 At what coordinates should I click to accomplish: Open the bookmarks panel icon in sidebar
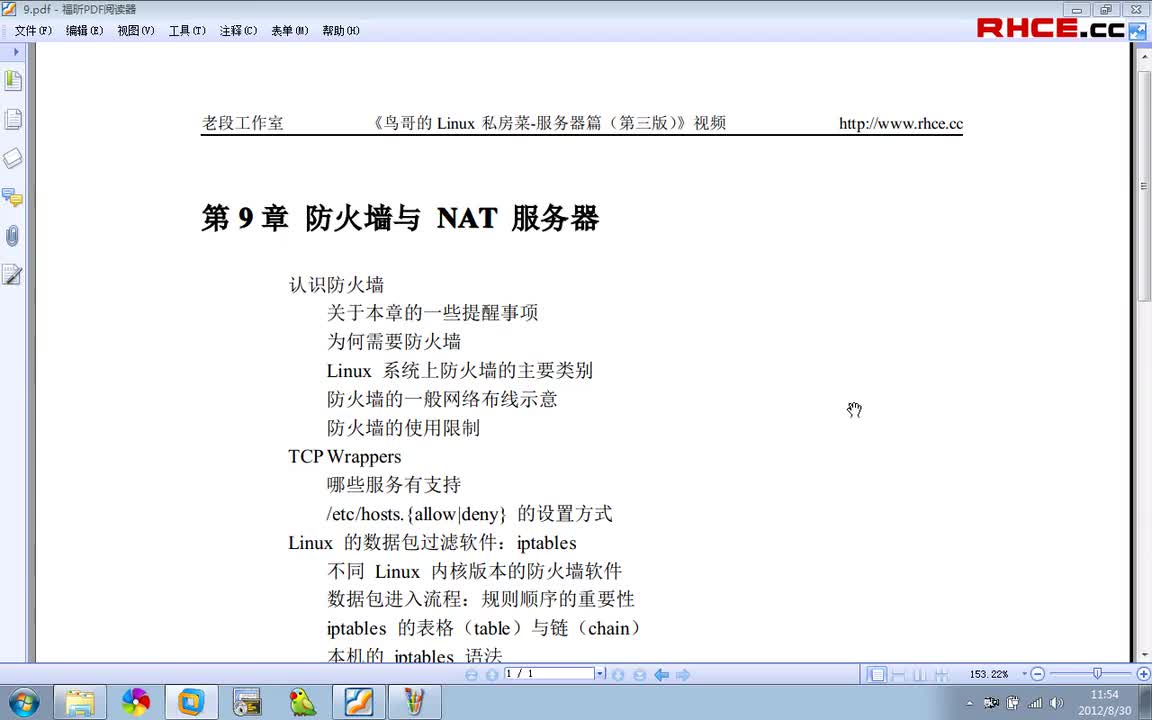click(12, 80)
